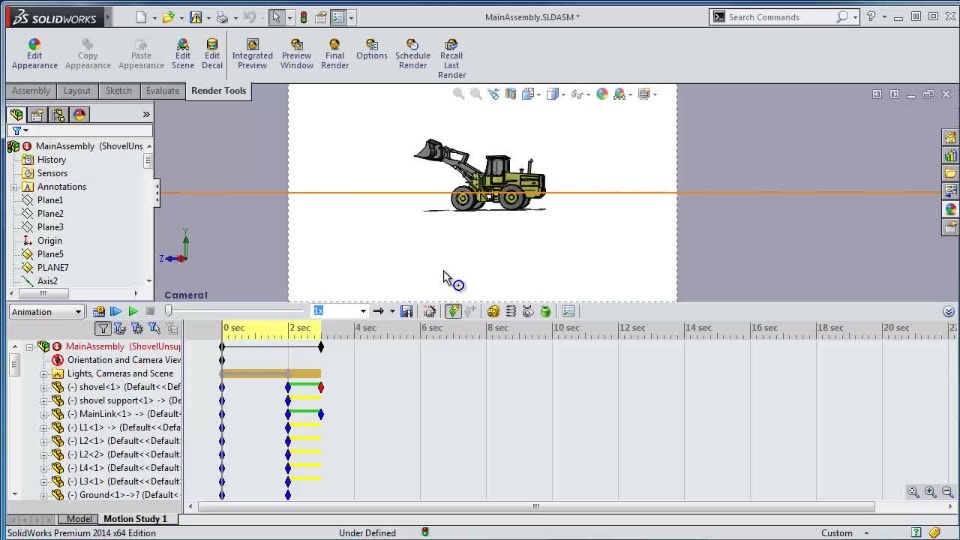Click the Search Commands field
Screen dimensions: 960x540
click(778, 17)
